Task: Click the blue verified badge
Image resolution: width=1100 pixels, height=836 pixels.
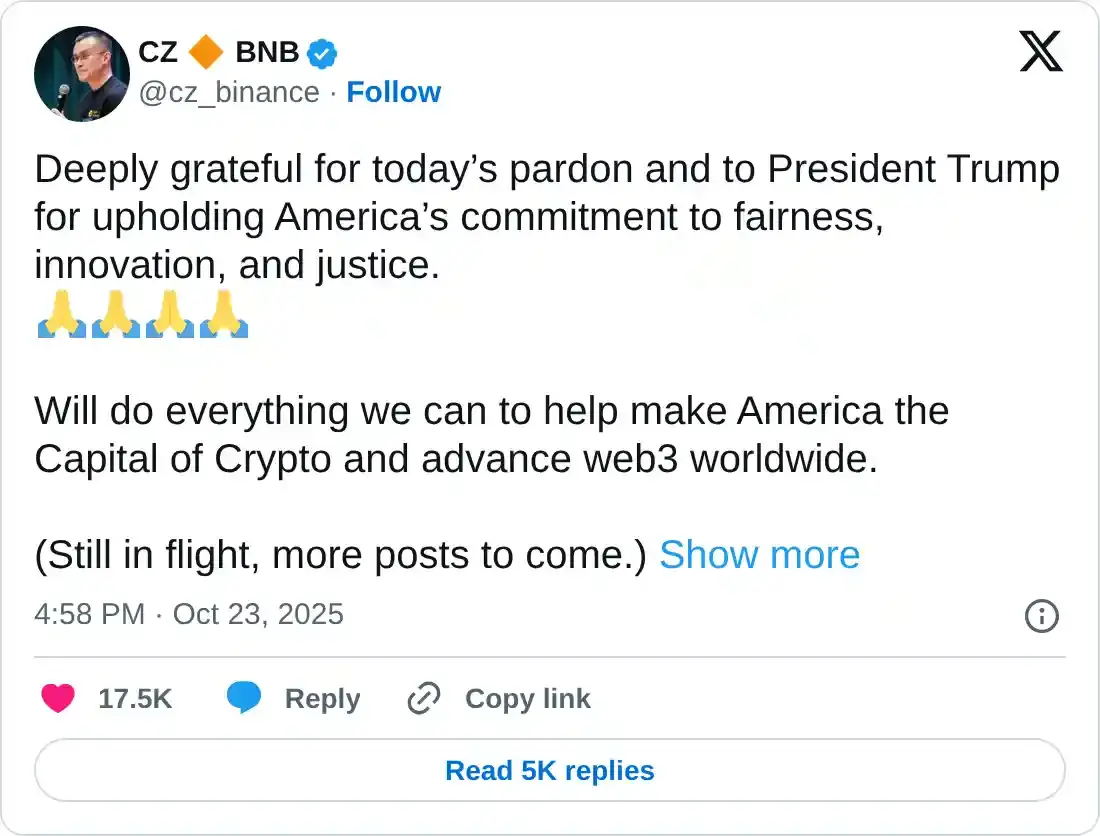Action: tap(322, 52)
